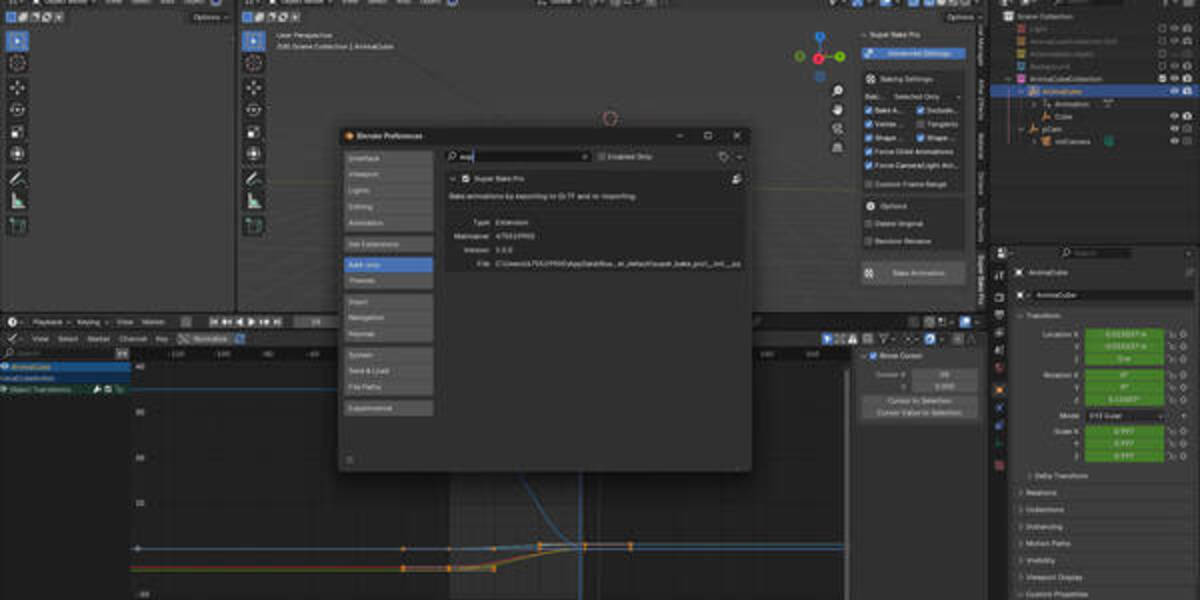Click the Cursor X frame field in graph sidebar
The width and height of the screenshot is (1200, 600).
(x=945, y=374)
